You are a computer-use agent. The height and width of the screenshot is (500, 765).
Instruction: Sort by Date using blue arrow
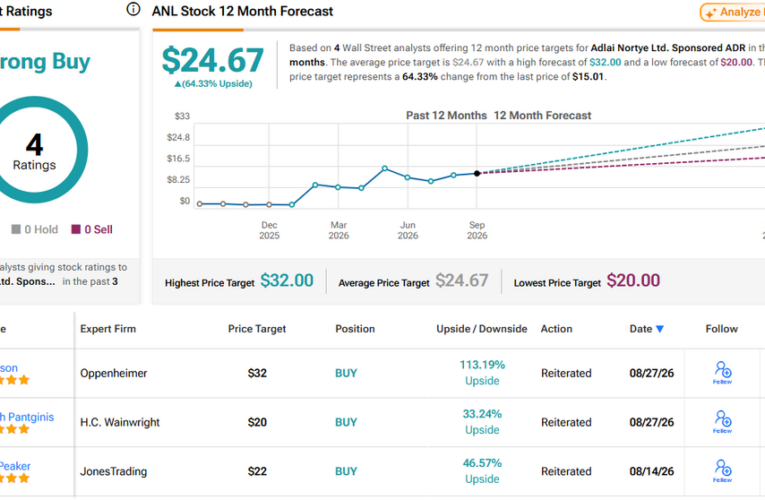(x=660, y=329)
